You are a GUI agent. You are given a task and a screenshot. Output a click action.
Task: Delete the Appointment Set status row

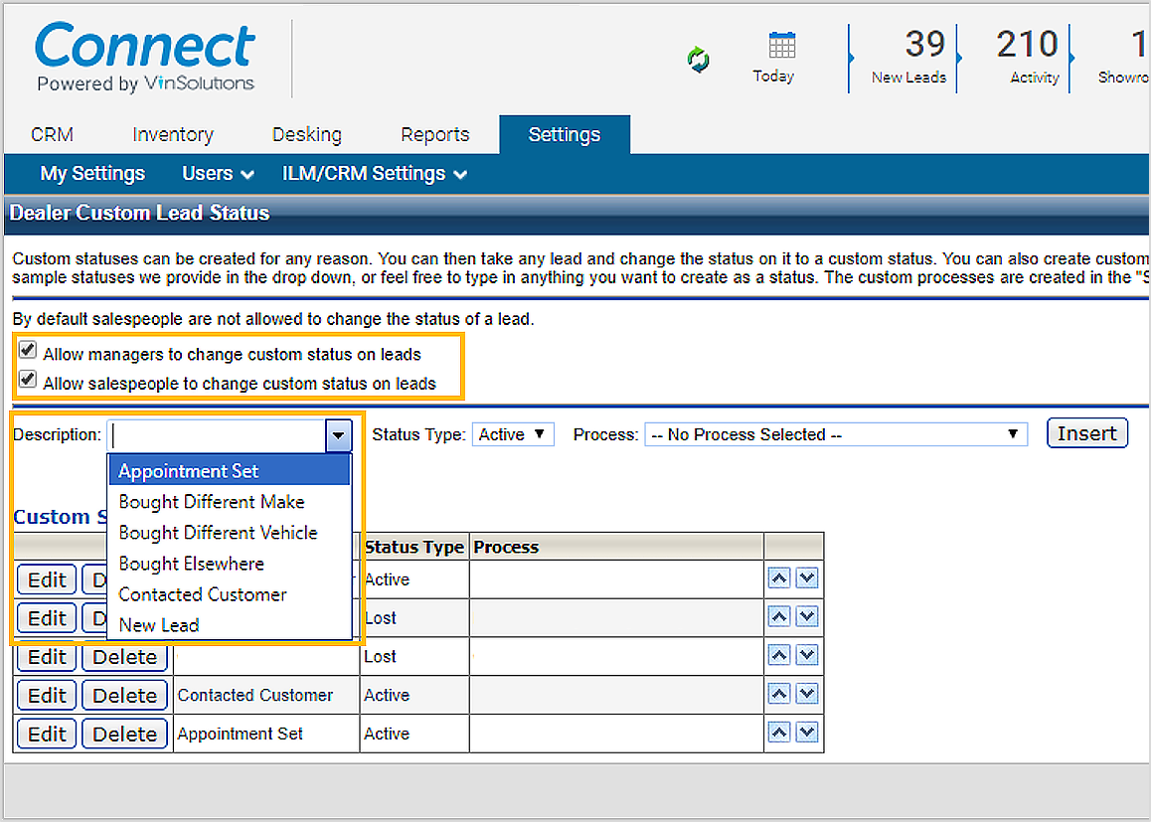point(125,733)
